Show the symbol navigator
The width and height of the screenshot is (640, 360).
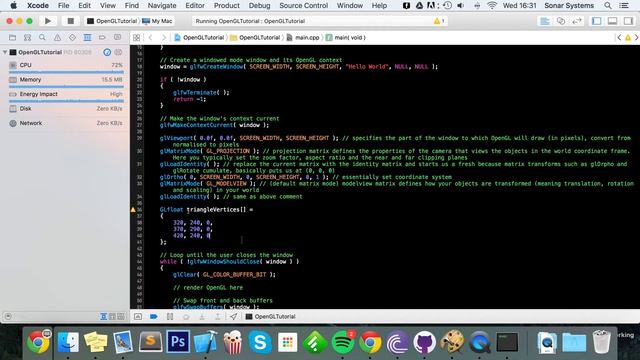click(27, 38)
